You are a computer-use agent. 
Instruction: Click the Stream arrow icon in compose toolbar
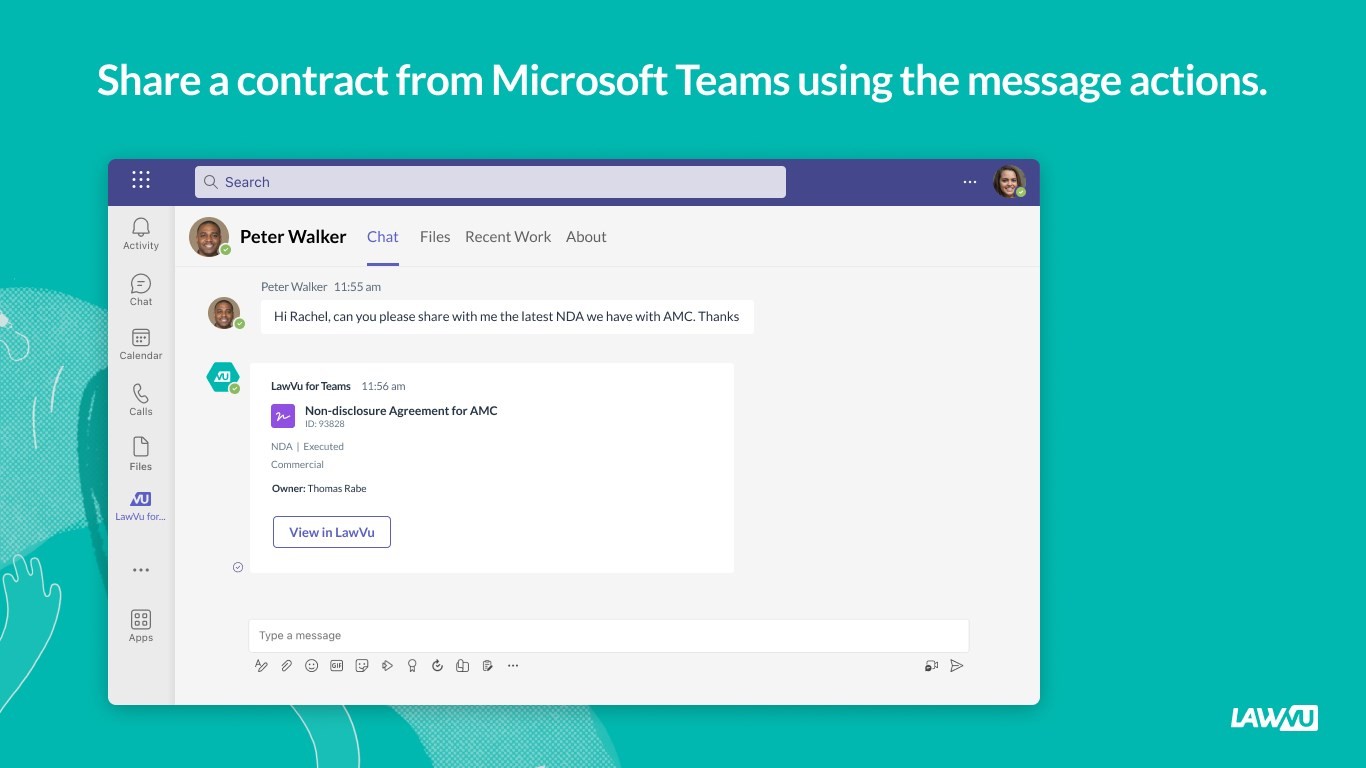387,666
